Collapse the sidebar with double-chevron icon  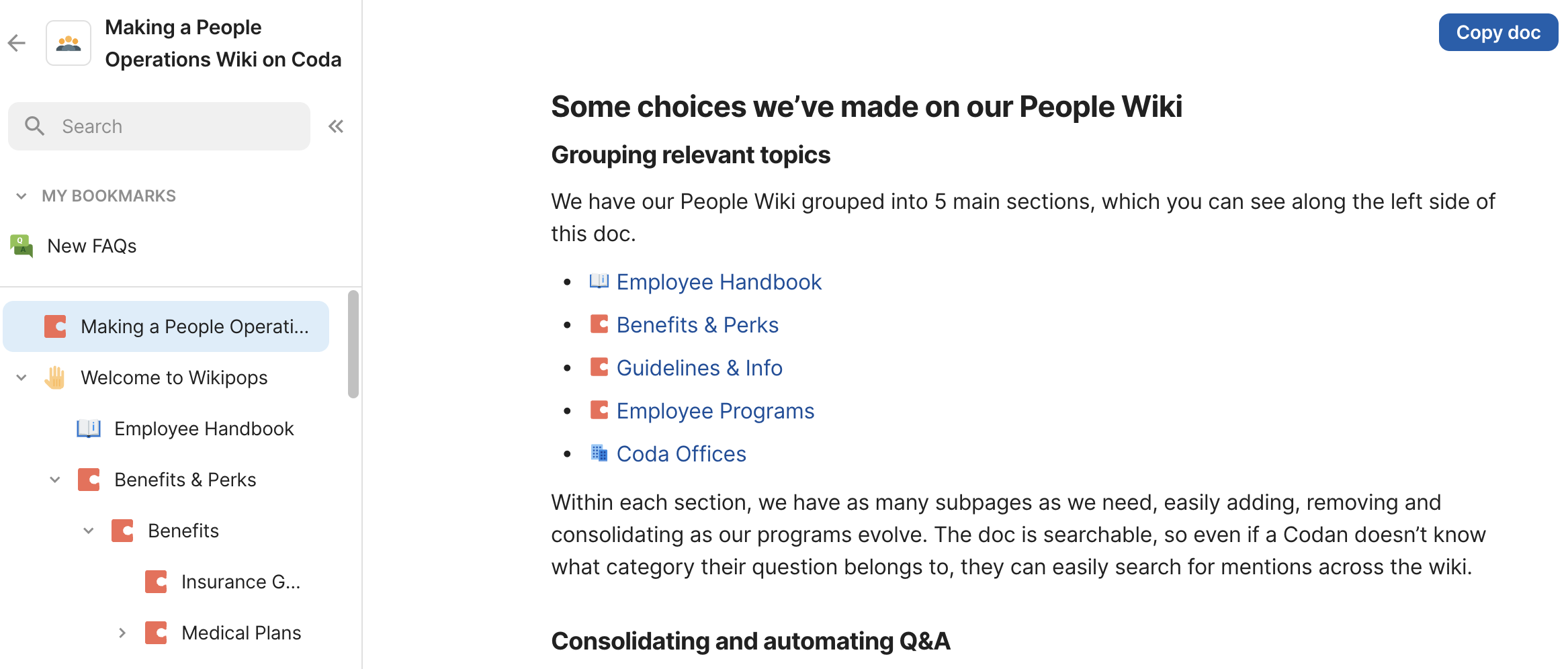(x=336, y=126)
